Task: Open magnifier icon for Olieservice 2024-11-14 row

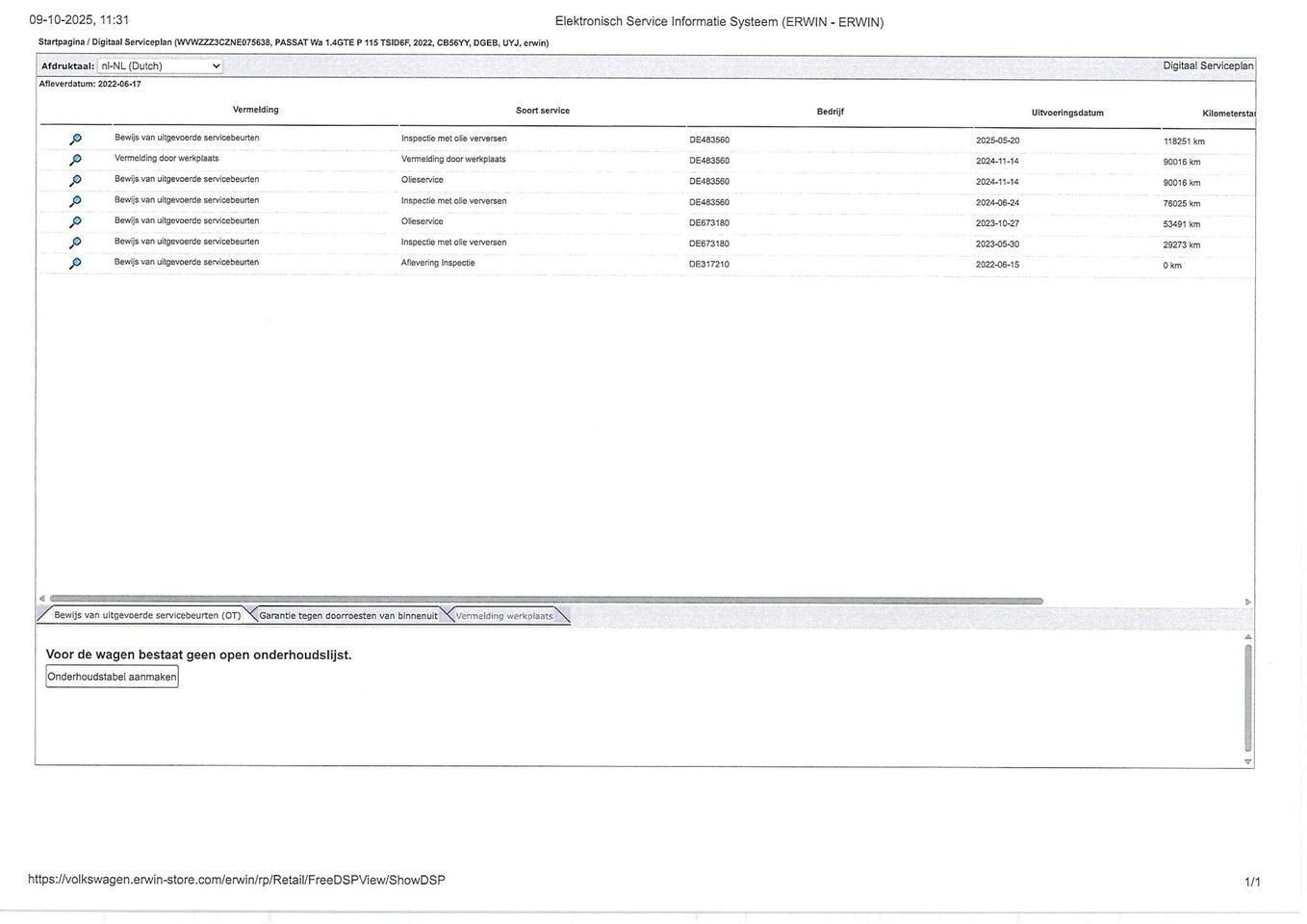Action: click(75, 181)
